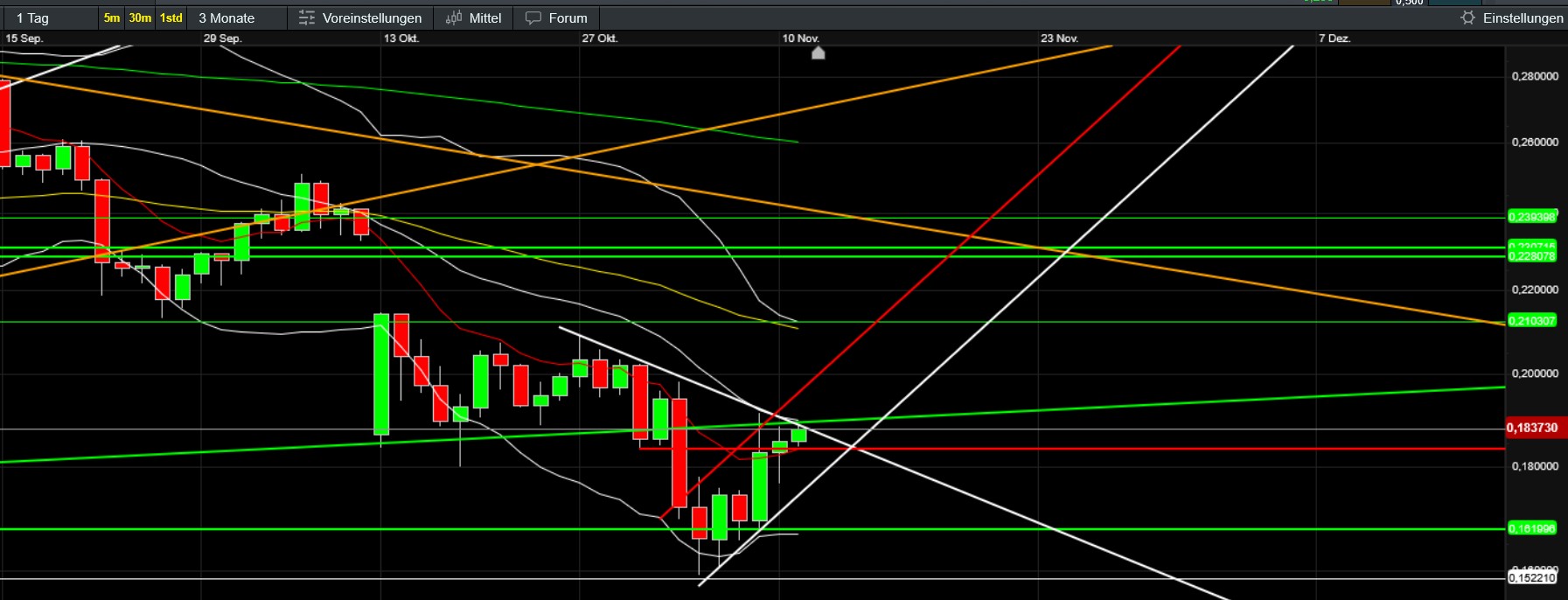Select the 5m timeframe button
This screenshot has height=600, width=1568.
(112, 17)
